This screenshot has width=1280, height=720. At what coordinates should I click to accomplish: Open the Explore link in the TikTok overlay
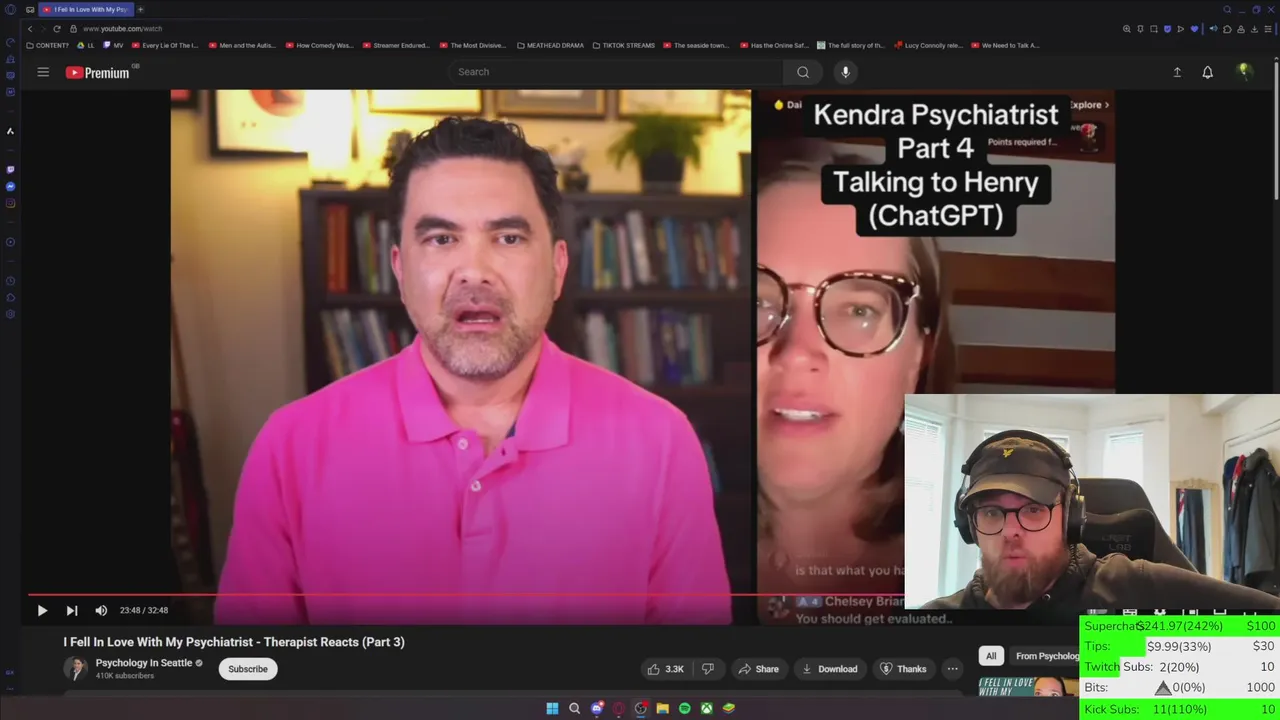point(1089,104)
